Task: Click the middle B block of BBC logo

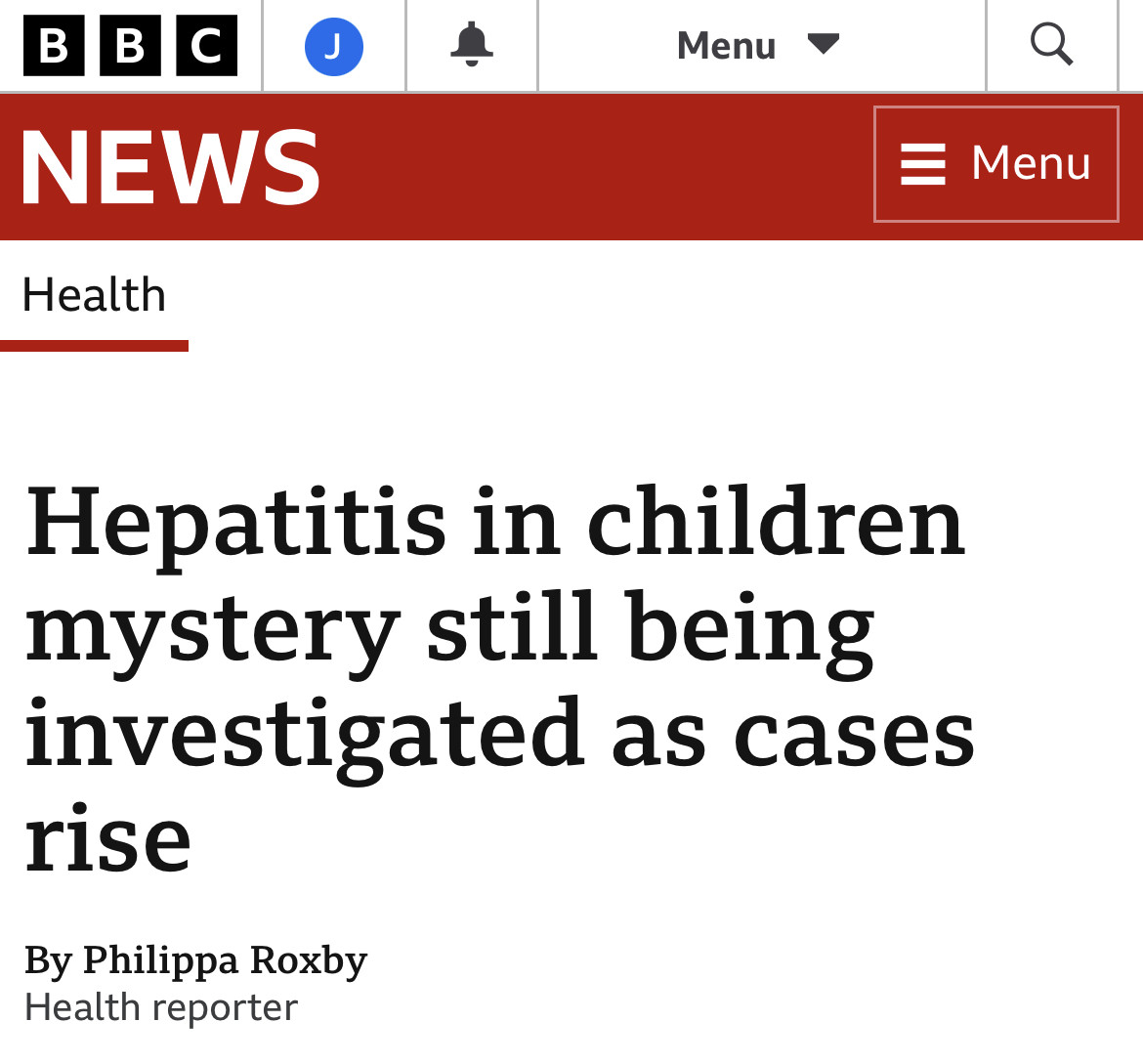Action: point(130,46)
